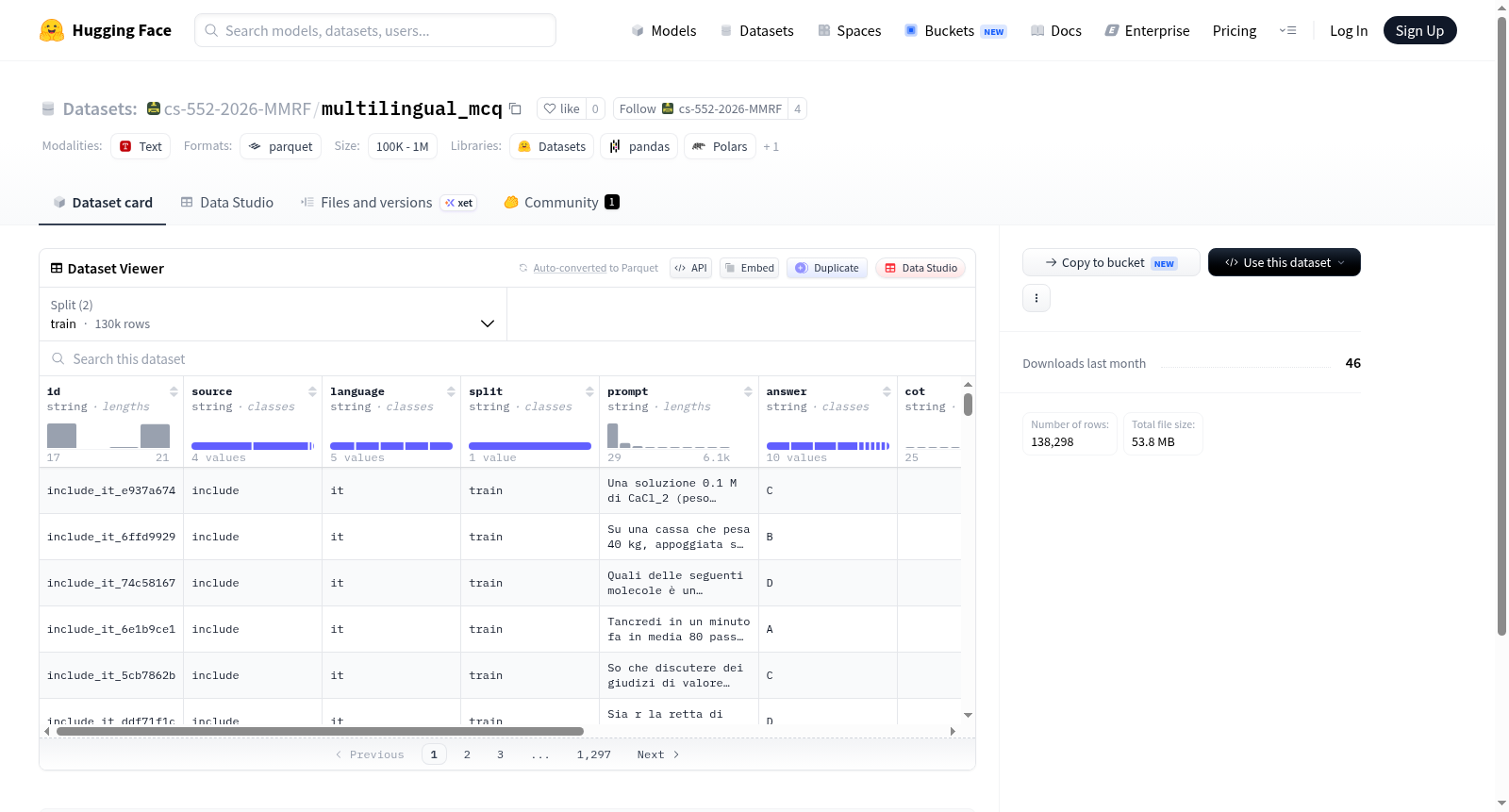Image resolution: width=1509 pixels, height=812 pixels.
Task: Click Next in the table pagination
Action: [657, 754]
